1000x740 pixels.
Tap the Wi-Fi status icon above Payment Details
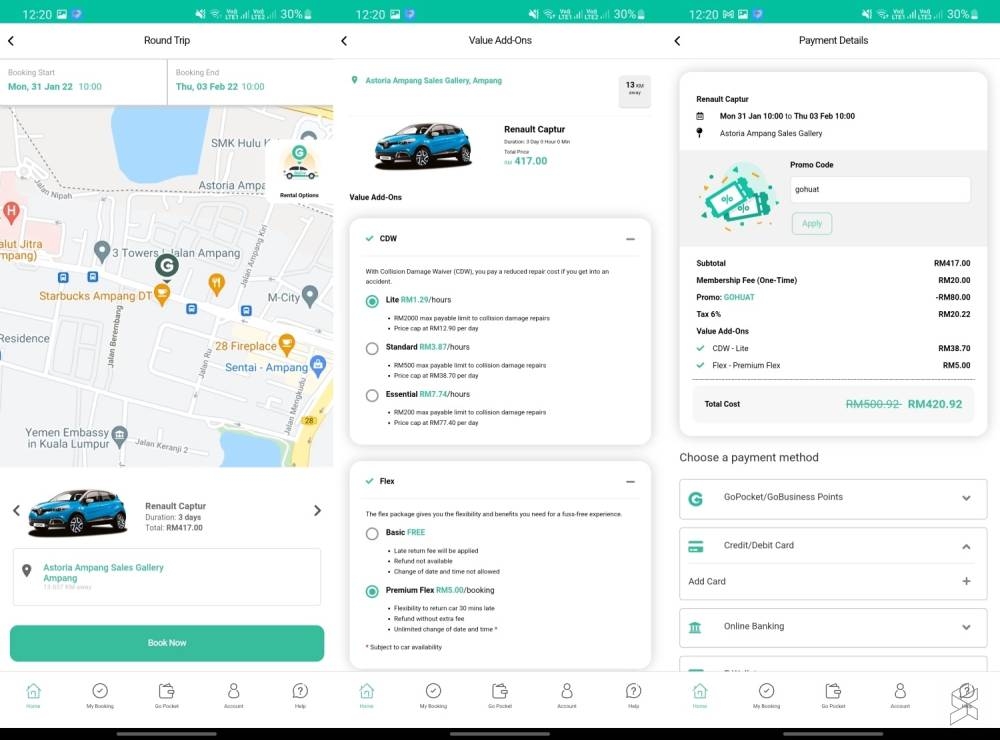click(883, 14)
